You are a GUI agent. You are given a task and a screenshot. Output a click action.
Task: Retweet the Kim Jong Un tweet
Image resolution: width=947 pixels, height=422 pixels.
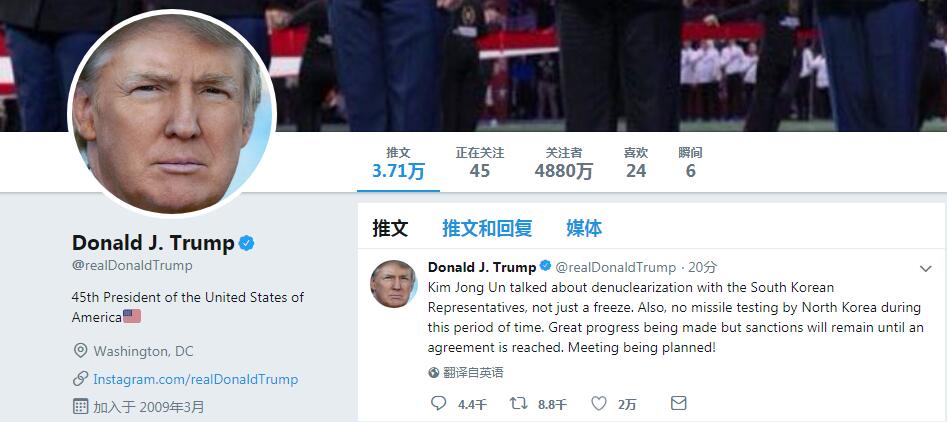(x=519, y=403)
